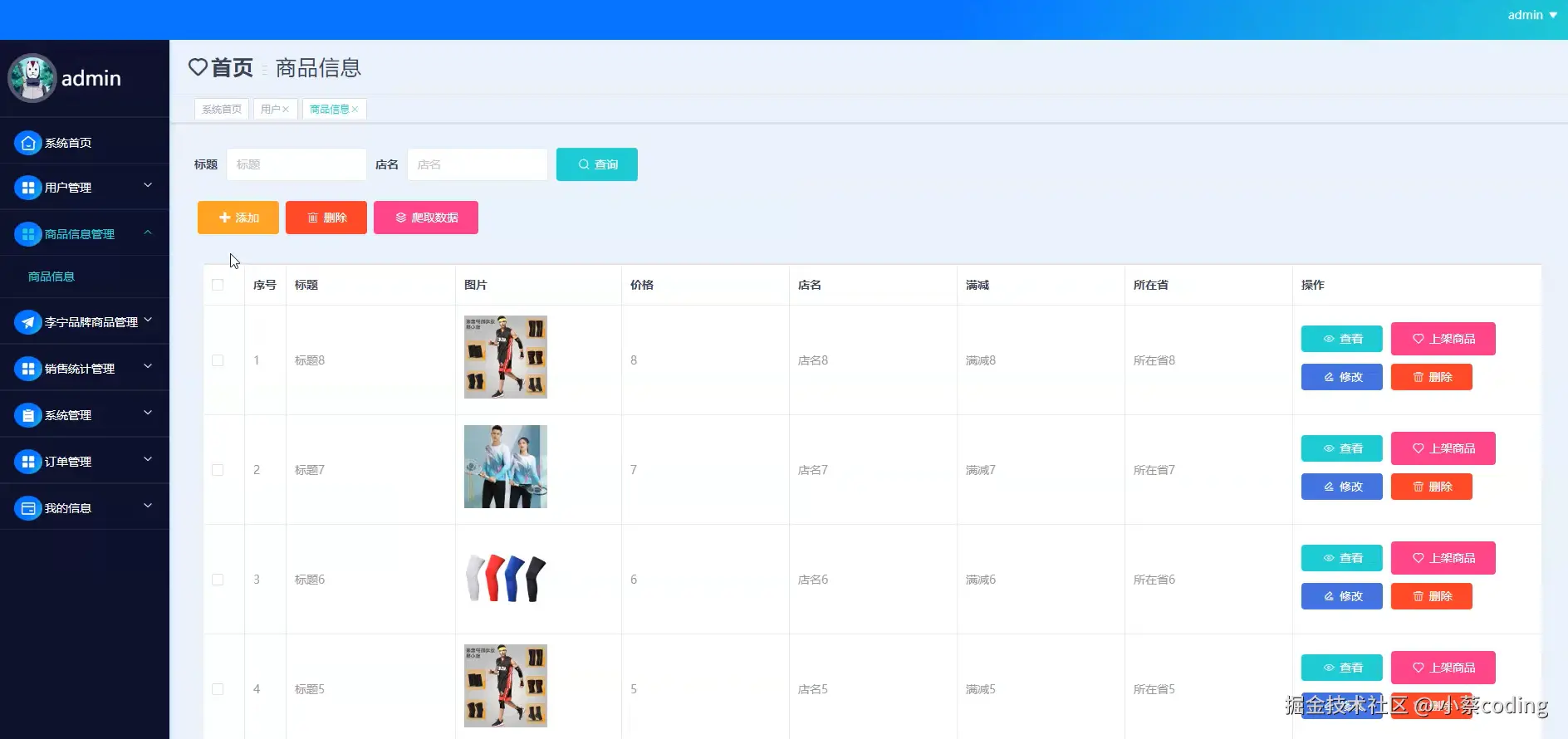Viewport: 1568px width, 739px height.
Task: Click 上架商品 button for 标题6
Action: pos(1443,558)
